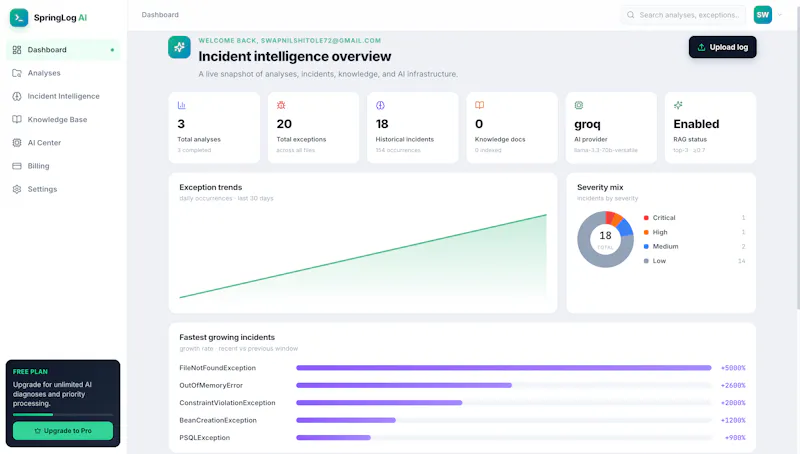
Task: Click the '+900%' growth rate label
Action: pos(735,438)
